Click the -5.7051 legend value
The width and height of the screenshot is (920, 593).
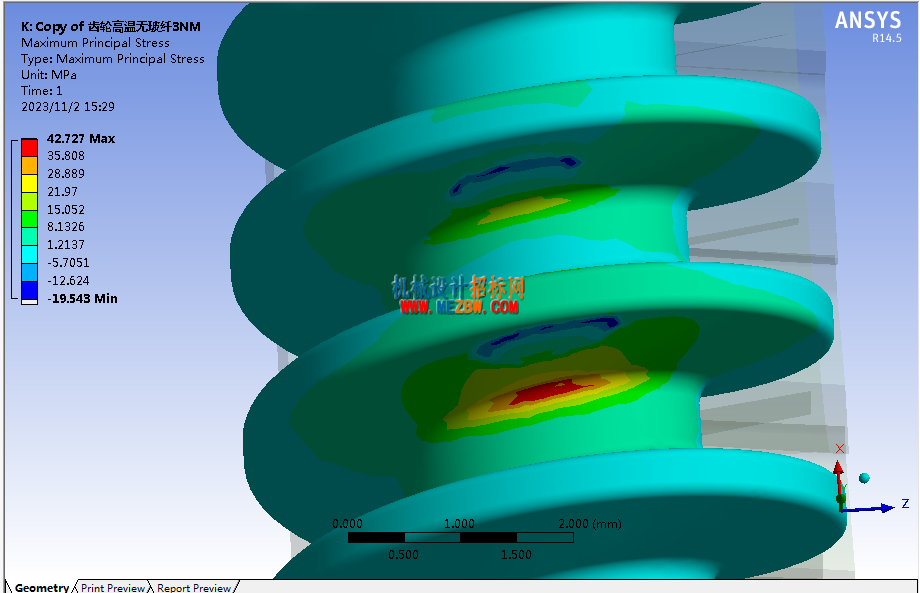tap(68, 263)
